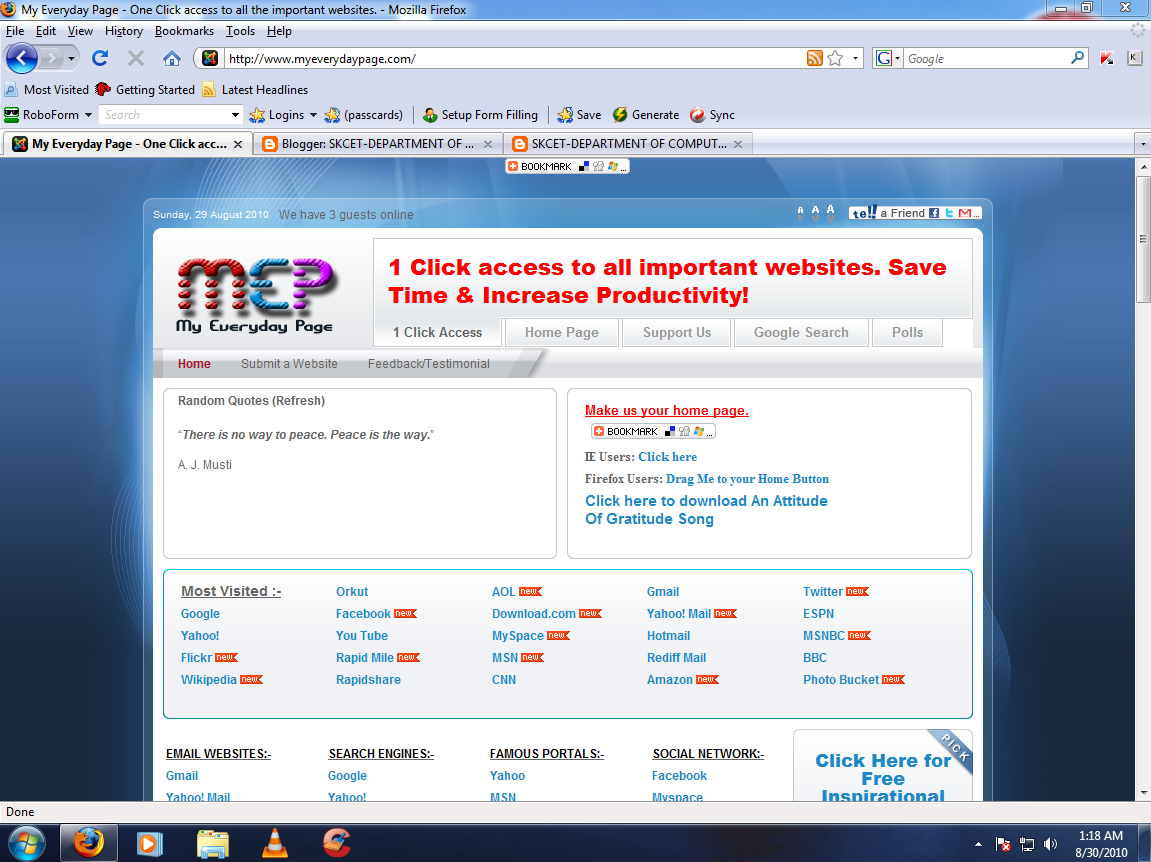1151x862 pixels.
Task: Open the Rapidshare link
Action: tap(368, 679)
